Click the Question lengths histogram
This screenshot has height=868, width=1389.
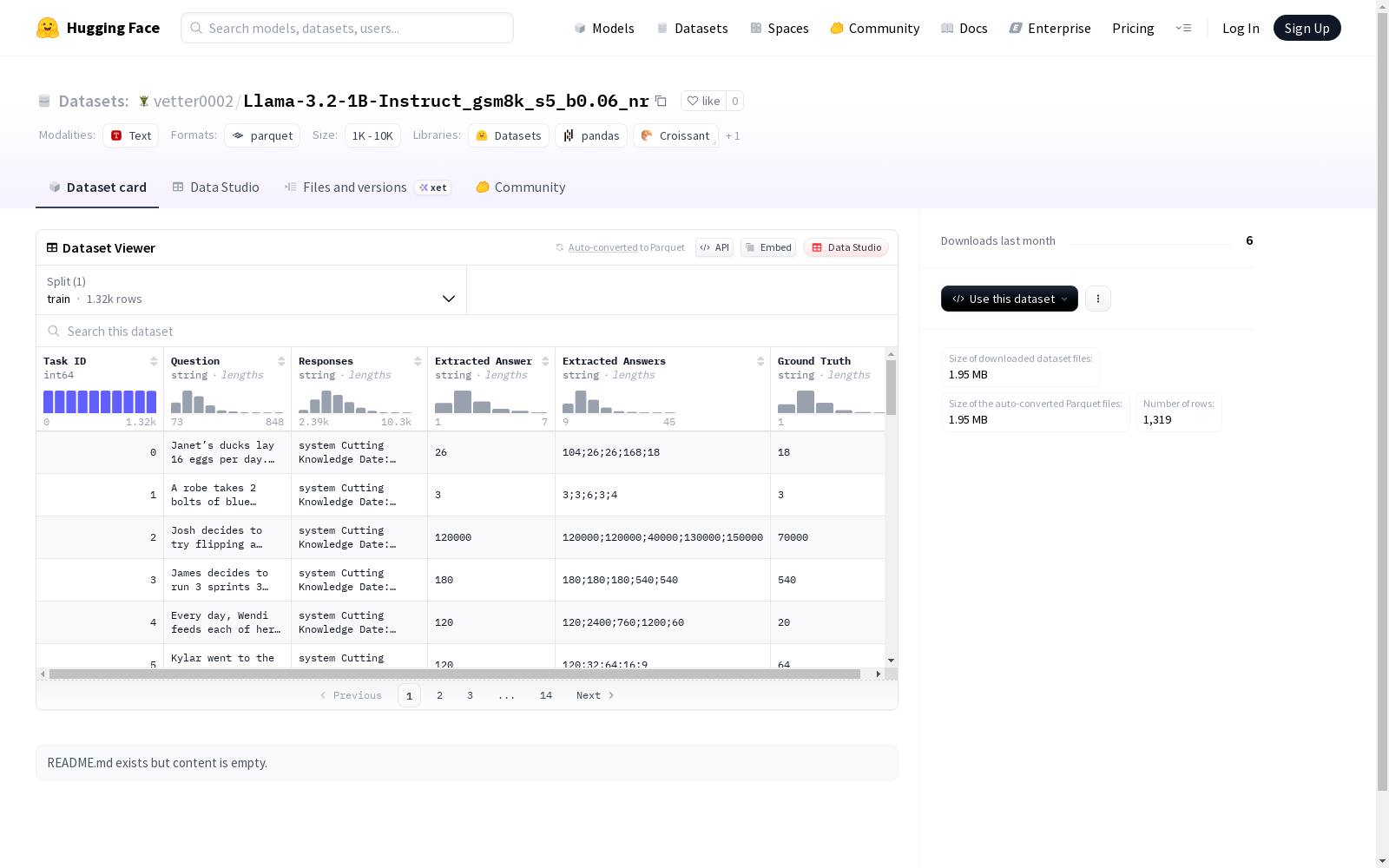227,402
